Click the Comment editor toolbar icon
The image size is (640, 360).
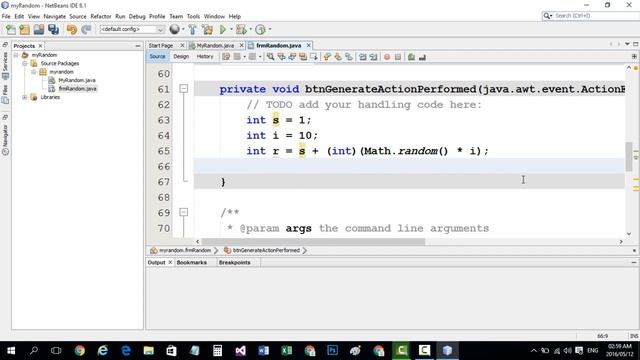(x=411, y=57)
